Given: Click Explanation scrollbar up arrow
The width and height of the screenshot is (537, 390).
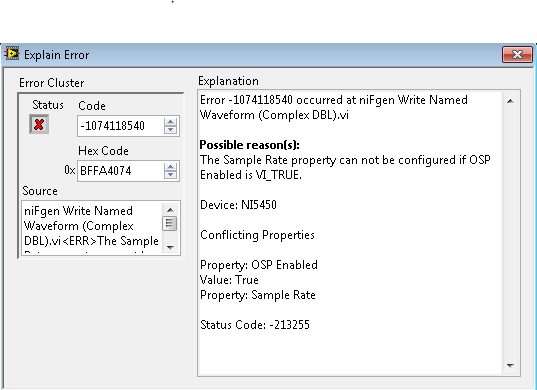Looking at the screenshot, I should [510, 101].
